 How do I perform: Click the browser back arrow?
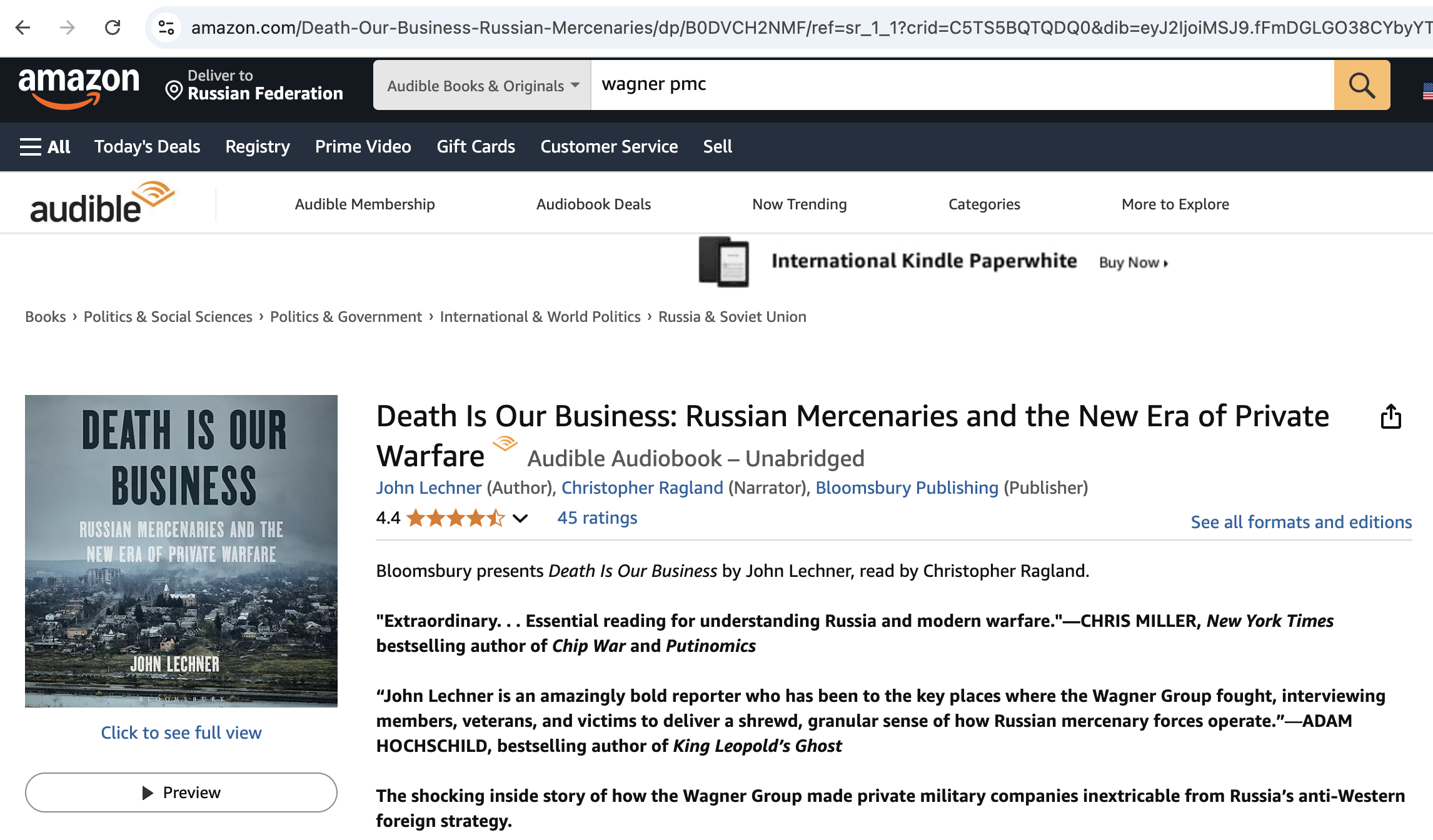[x=23, y=27]
